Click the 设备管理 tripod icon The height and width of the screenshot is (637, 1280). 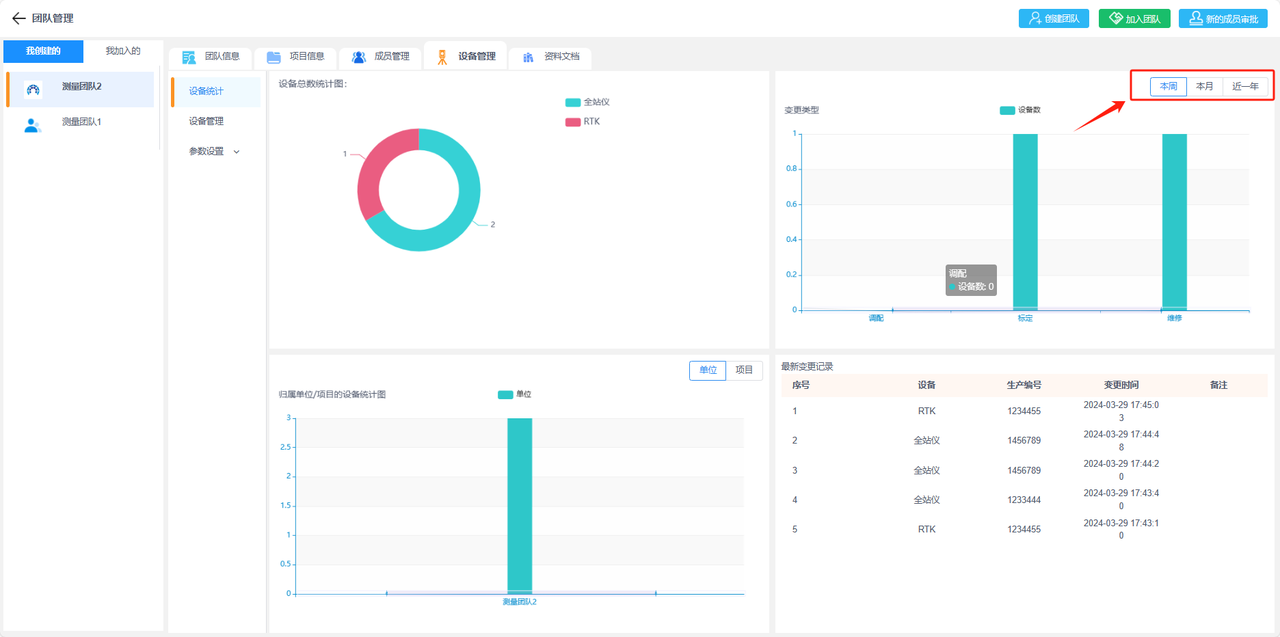(x=441, y=57)
